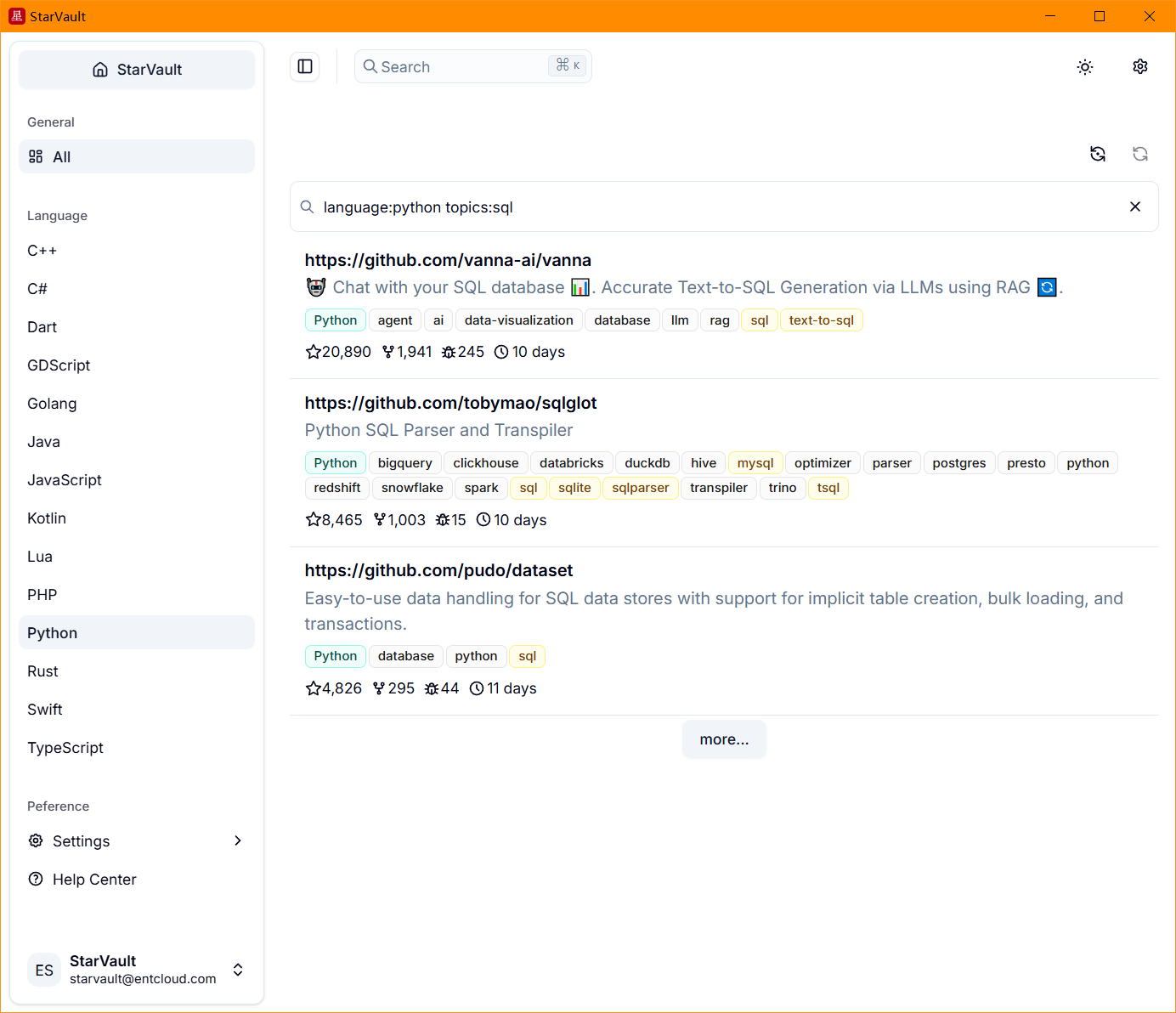
Task: Click the sqlite topic tag
Action: (574, 488)
